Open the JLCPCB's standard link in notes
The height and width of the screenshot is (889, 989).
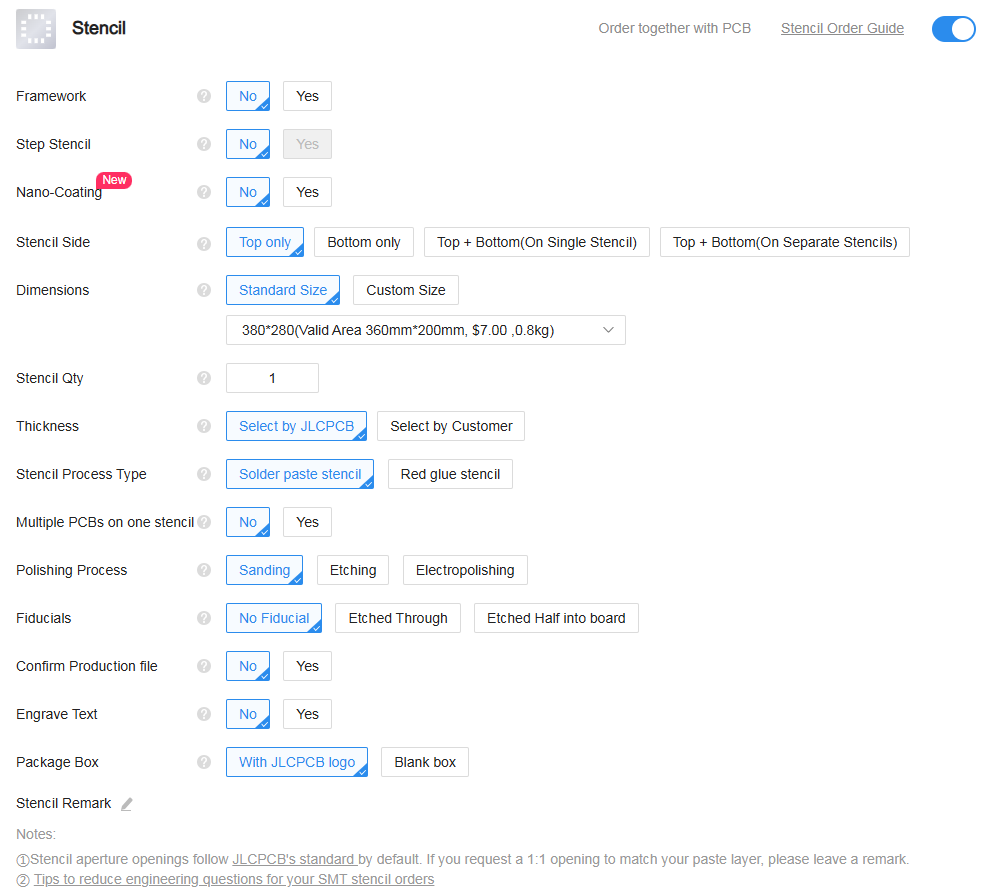(x=294, y=859)
